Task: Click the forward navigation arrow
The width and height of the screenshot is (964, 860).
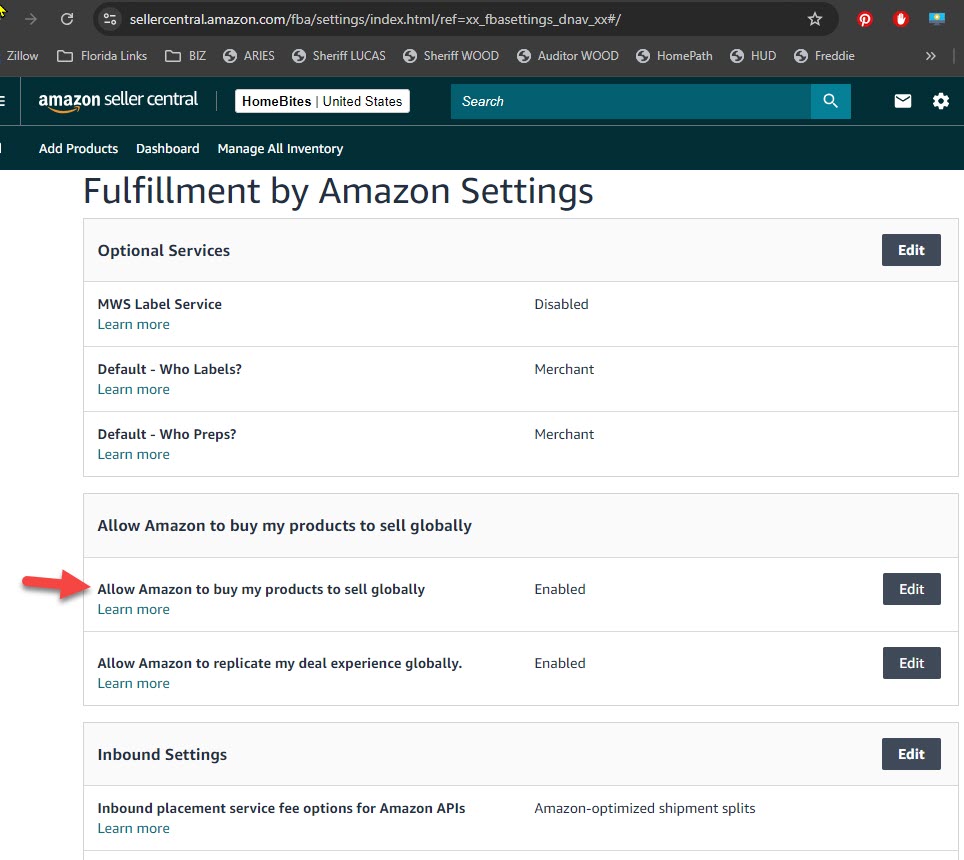Action: [x=31, y=19]
